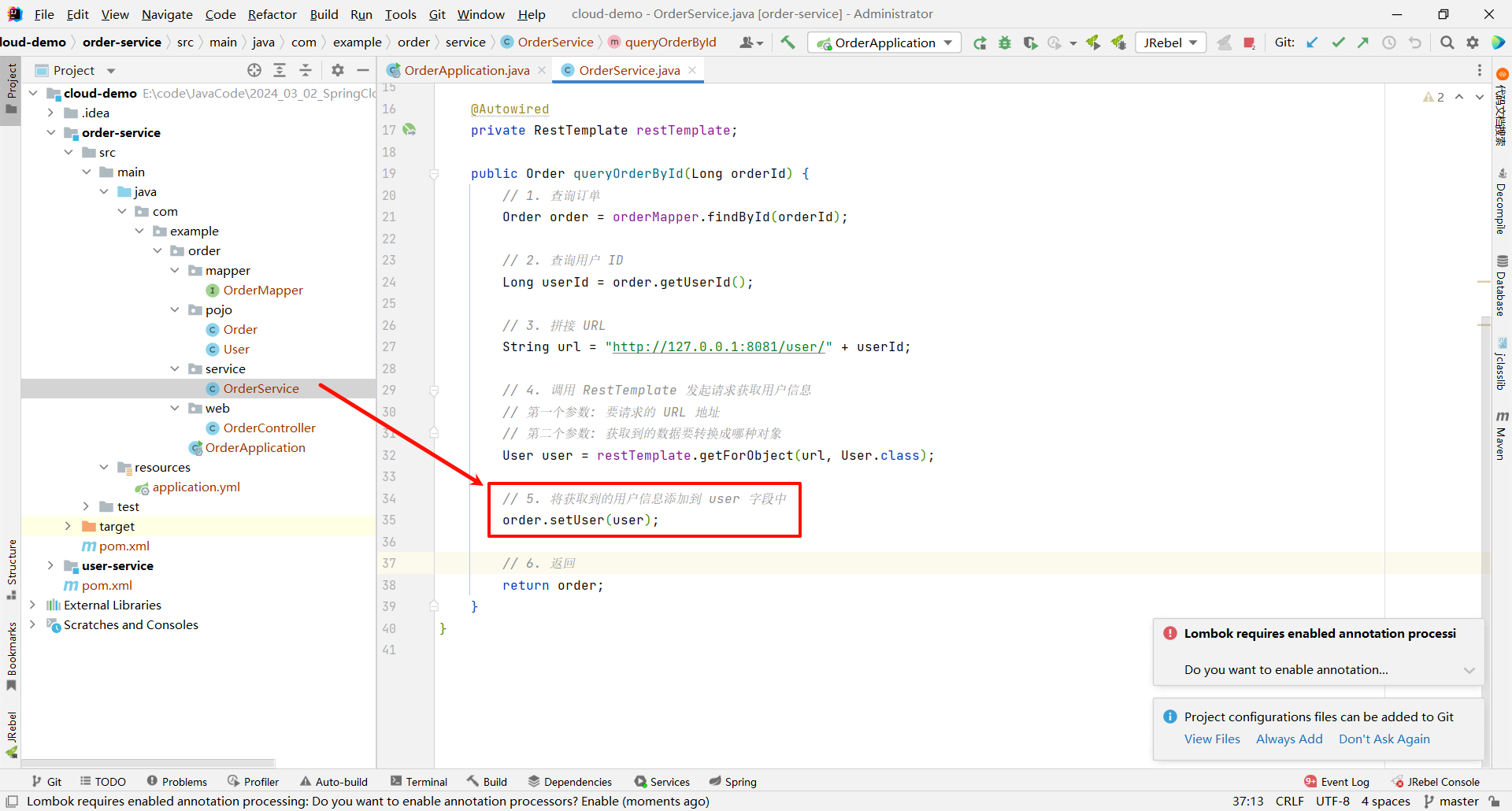Expand the test folder
Screen dimensions: 1512x811
coord(87,506)
